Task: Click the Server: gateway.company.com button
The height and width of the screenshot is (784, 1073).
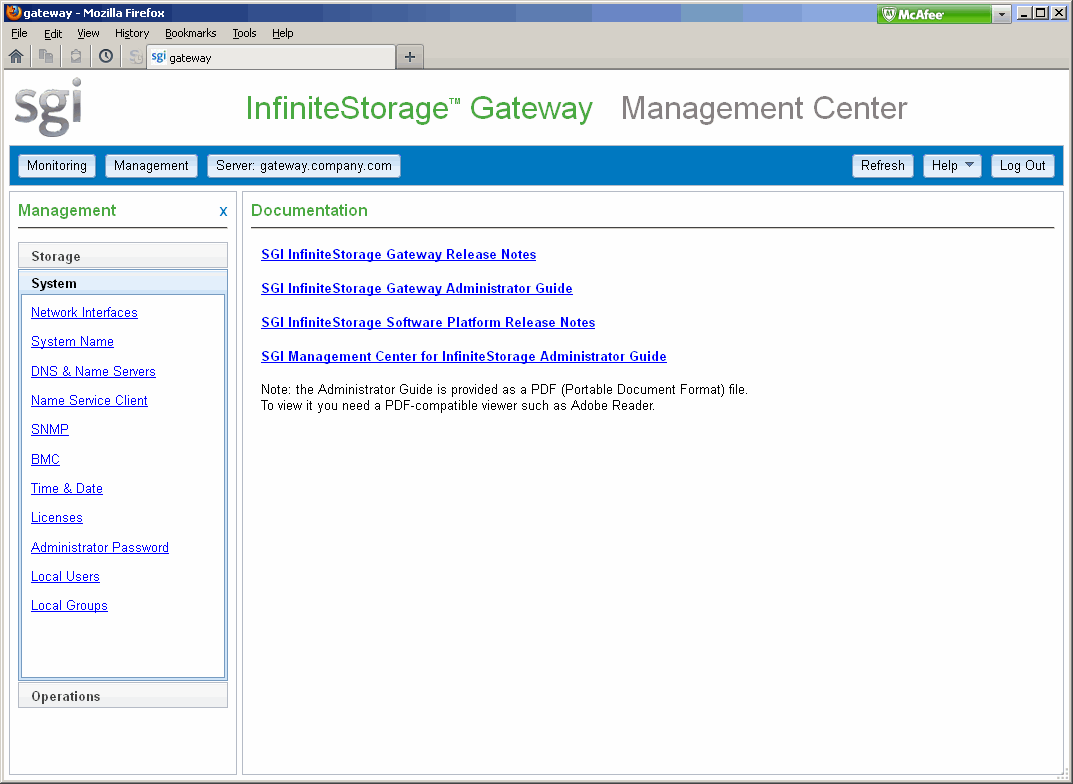Action: point(304,166)
